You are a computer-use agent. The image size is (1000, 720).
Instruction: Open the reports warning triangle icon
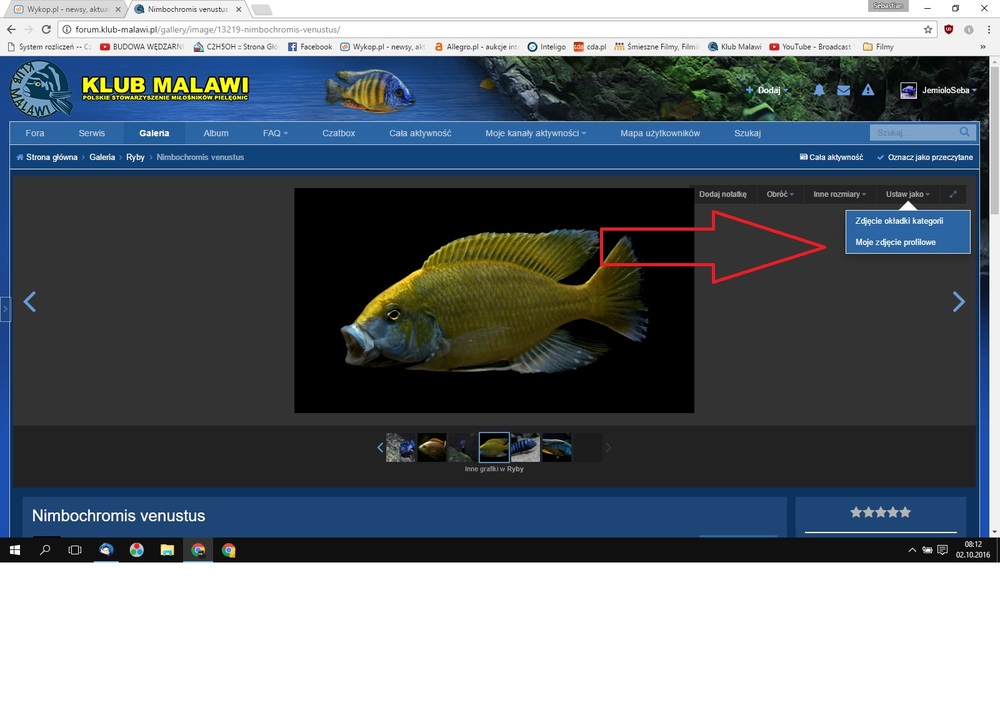tap(868, 90)
